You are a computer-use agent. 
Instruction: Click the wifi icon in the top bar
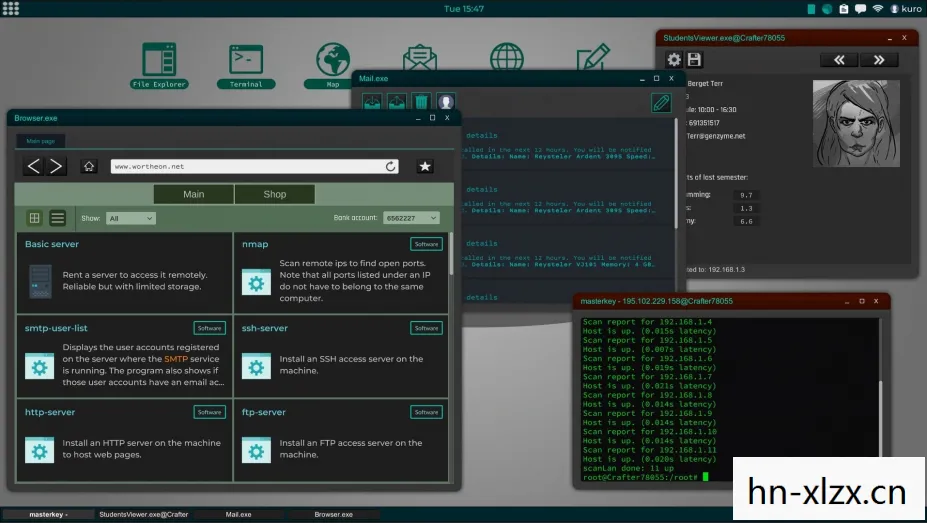click(x=877, y=8)
